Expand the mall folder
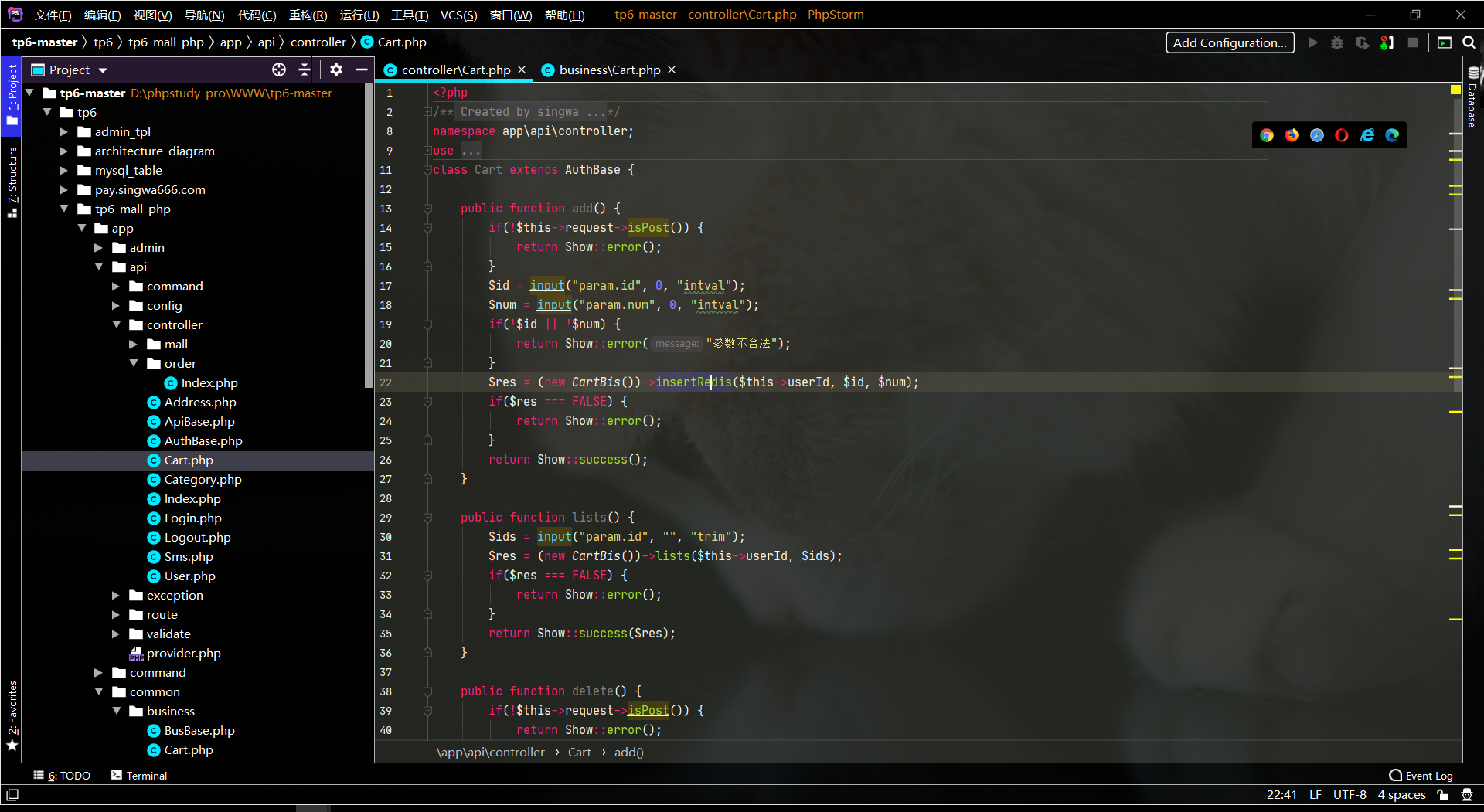The height and width of the screenshot is (812, 1484). tap(133, 345)
